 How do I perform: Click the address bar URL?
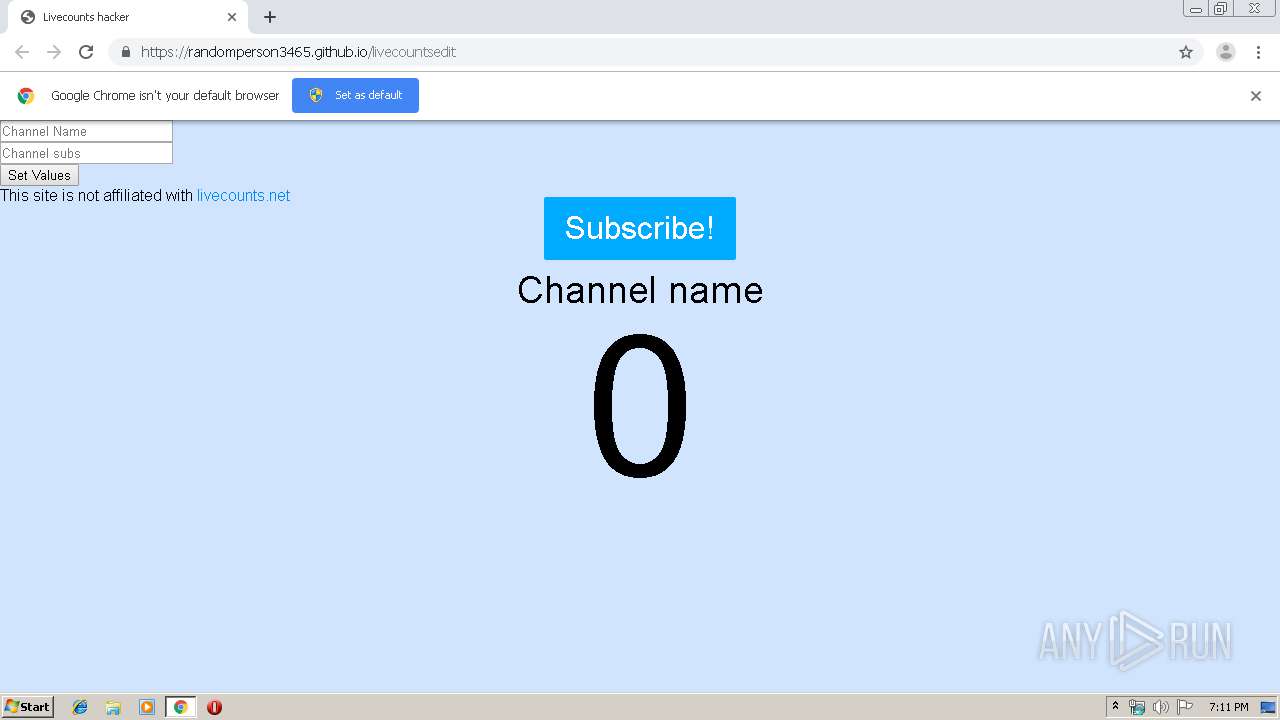(x=298, y=52)
